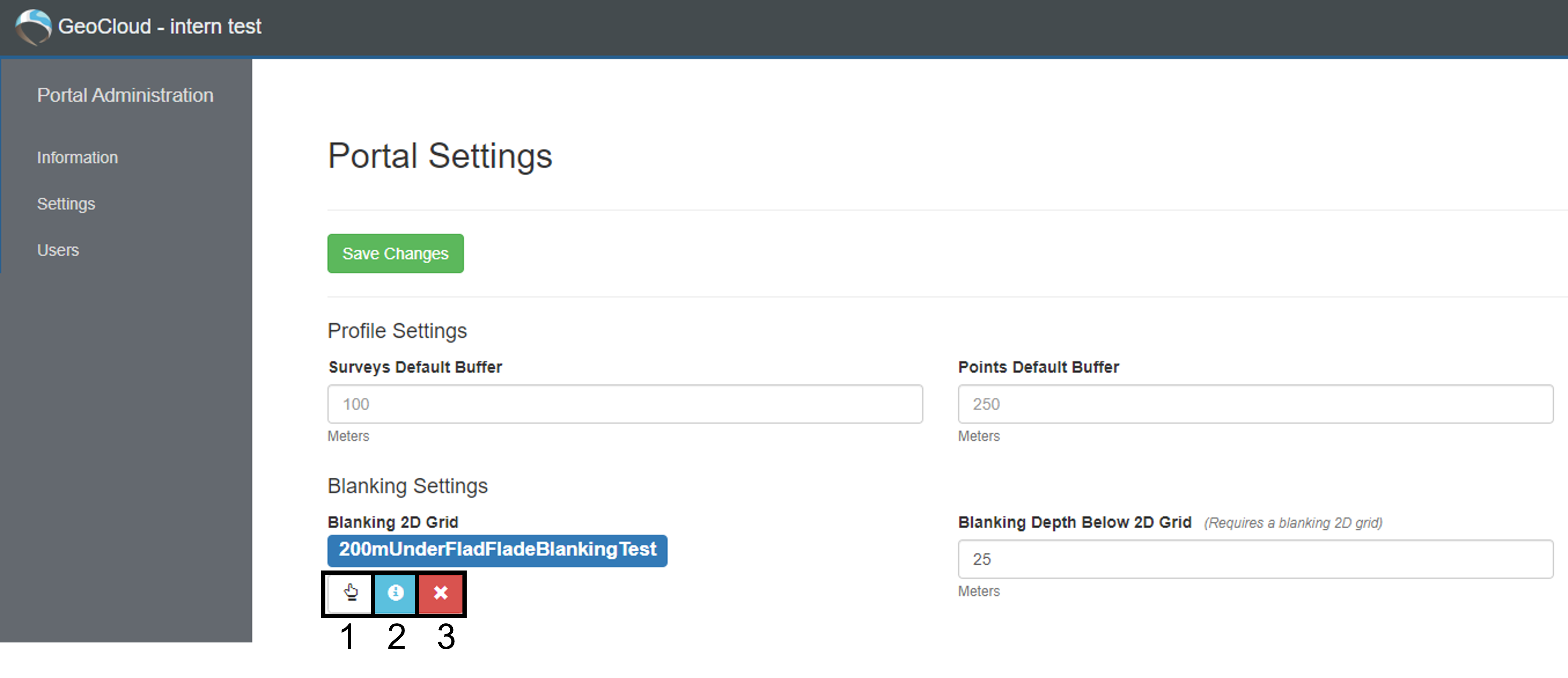The height and width of the screenshot is (678, 1568).
Task: Click the Points Default Buffer label
Action: [x=1038, y=367]
